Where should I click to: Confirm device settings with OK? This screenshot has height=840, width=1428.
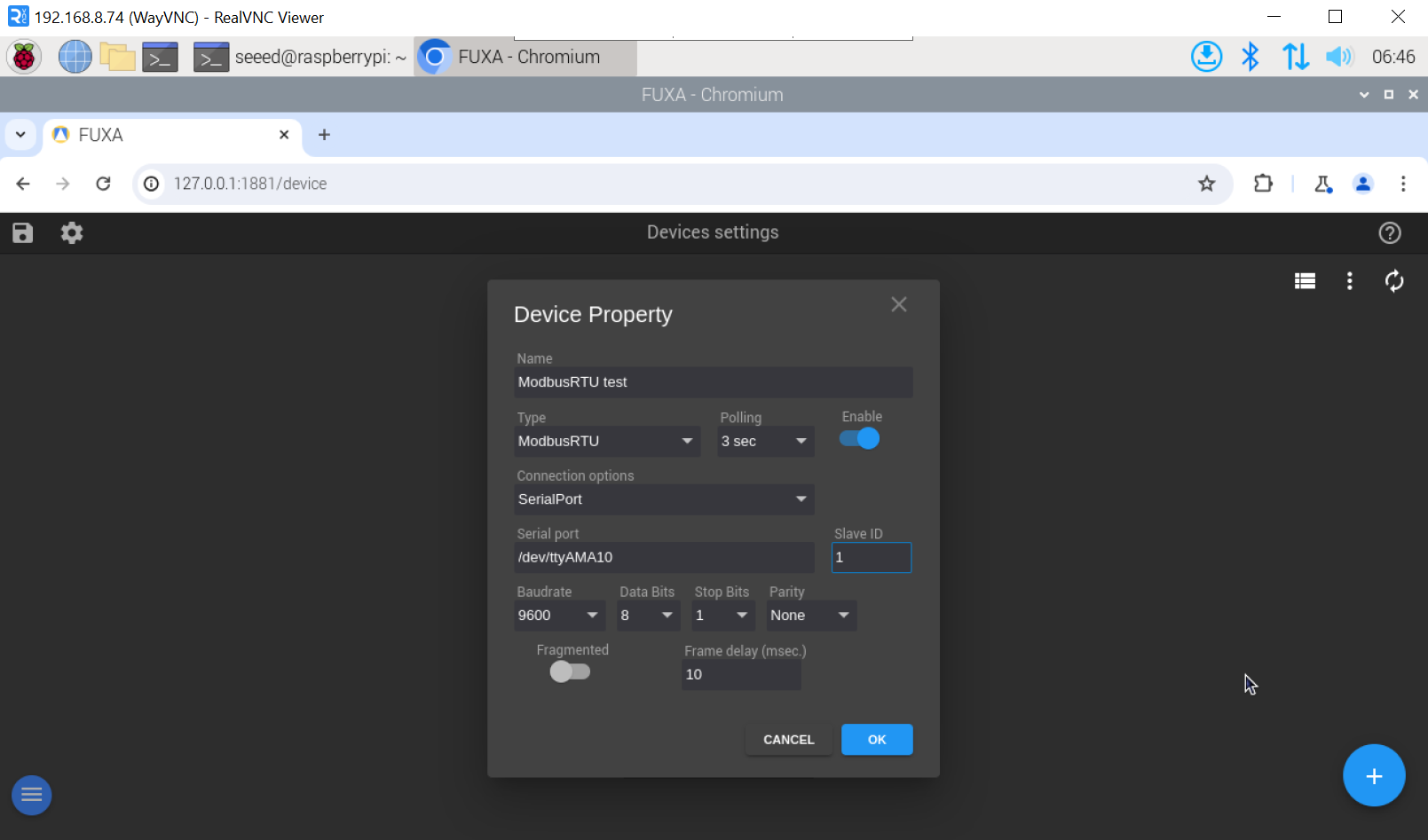877,740
